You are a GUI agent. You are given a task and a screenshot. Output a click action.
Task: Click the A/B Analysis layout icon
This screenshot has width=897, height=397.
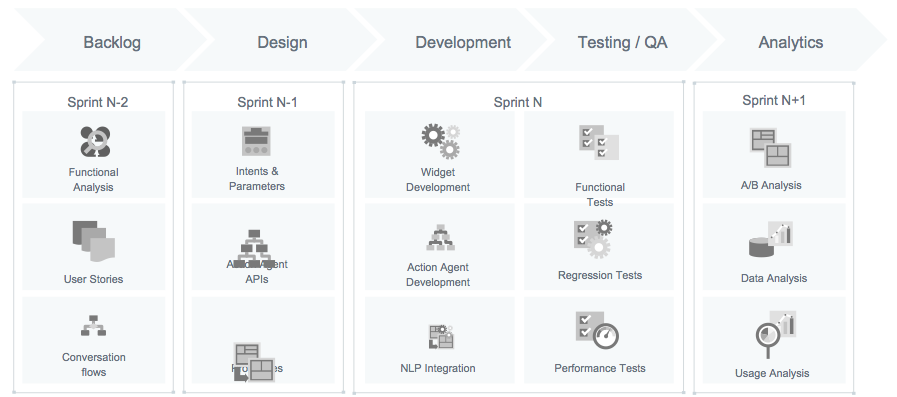(771, 148)
